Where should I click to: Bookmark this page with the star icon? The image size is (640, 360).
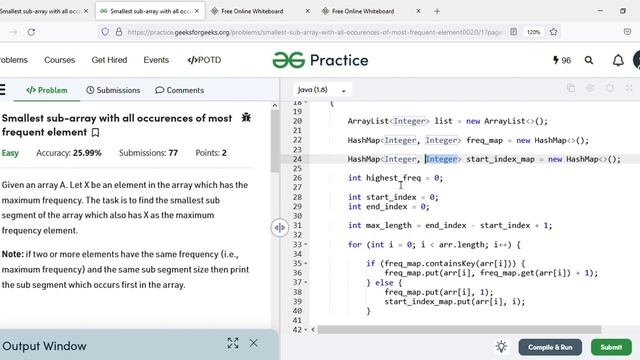pyautogui.click(x=553, y=32)
